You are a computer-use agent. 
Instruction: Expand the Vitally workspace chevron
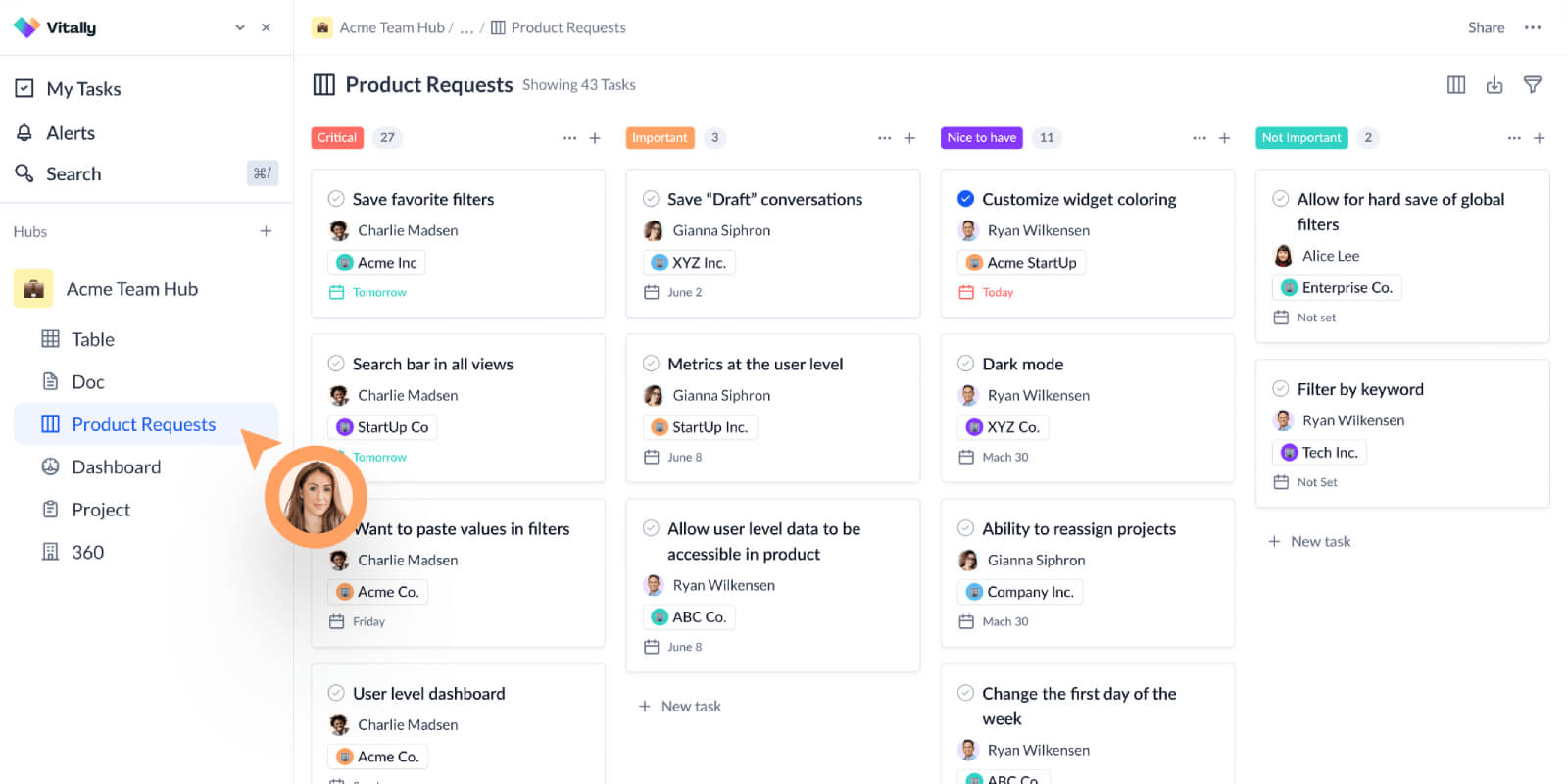coord(240,27)
